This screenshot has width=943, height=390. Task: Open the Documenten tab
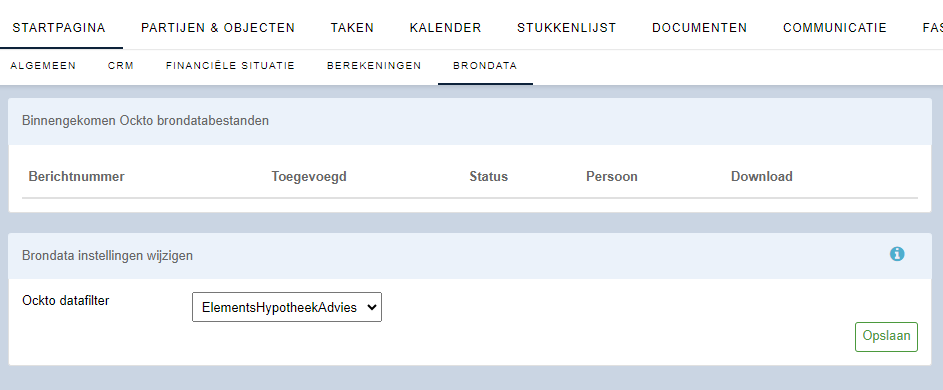pyautogui.click(x=699, y=28)
